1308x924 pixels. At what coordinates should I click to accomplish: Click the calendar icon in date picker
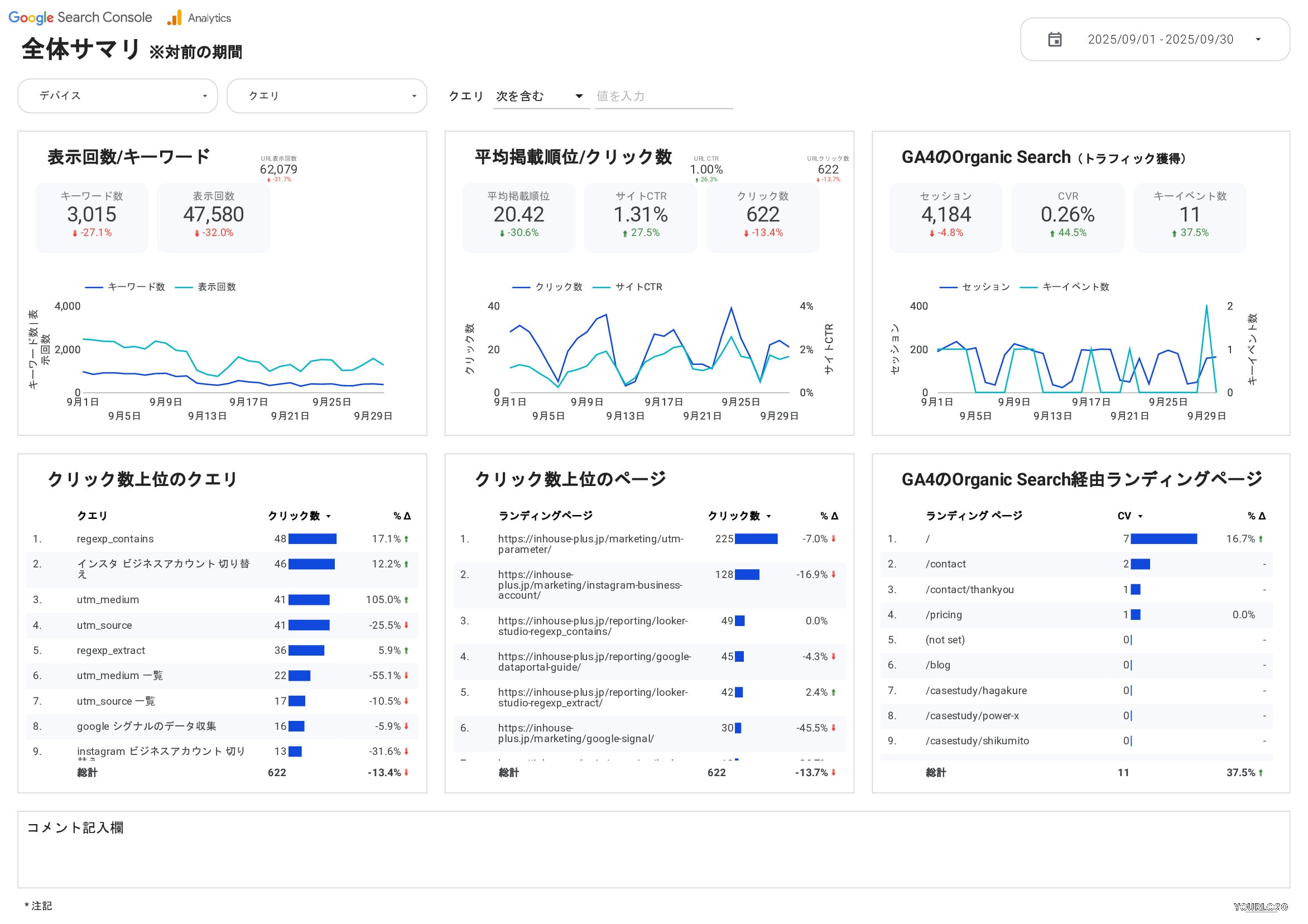coord(1055,39)
